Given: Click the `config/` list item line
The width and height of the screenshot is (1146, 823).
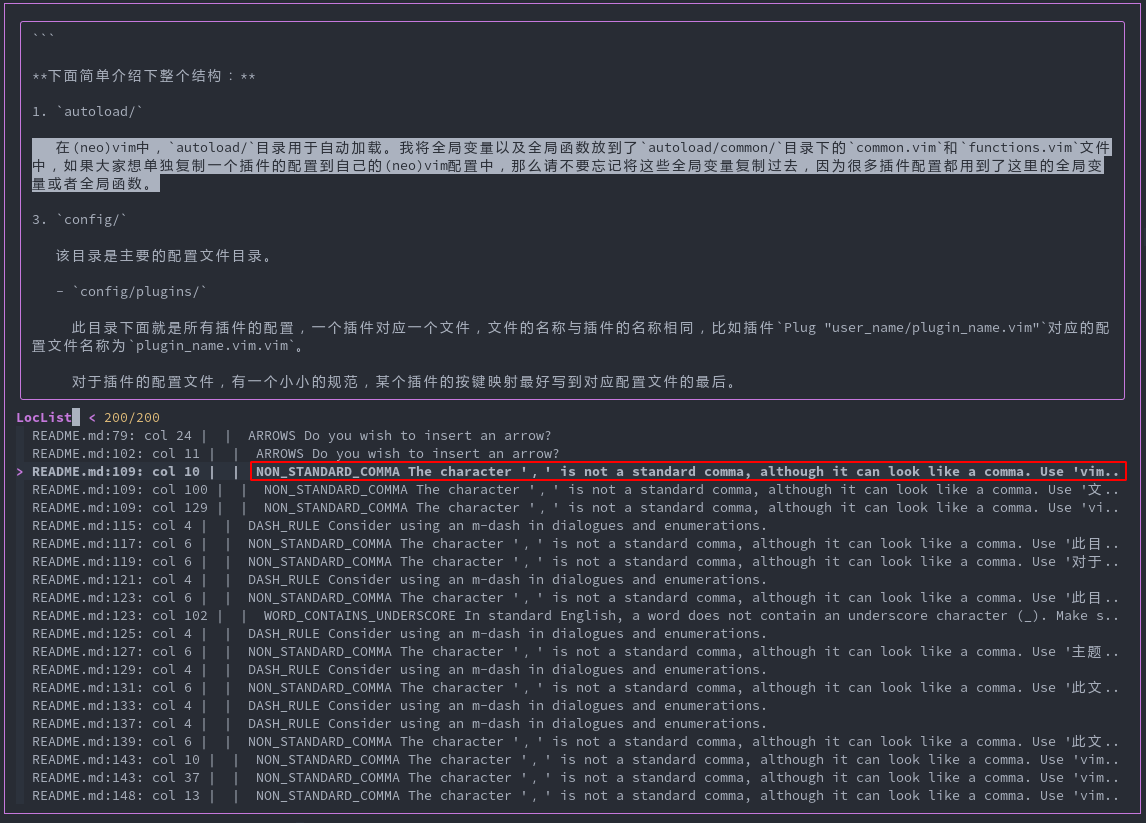Looking at the screenshot, I should (79, 220).
